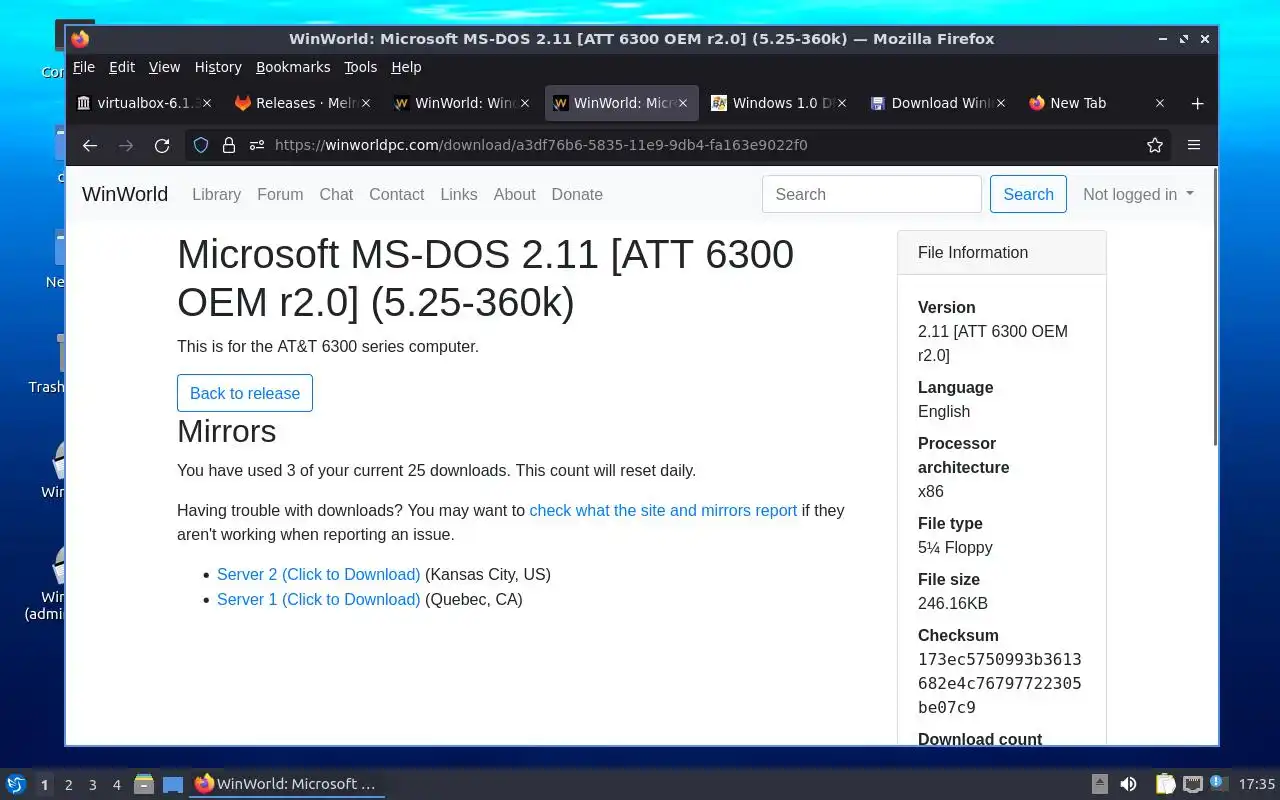Open Firefox hamburger application menu
1280x800 pixels.
(x=1194, y=145)
